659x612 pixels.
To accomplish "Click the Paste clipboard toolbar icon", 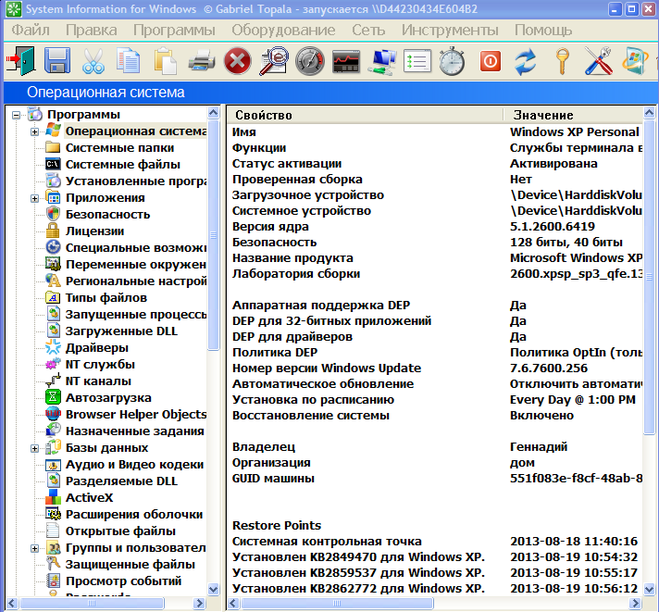I will (x=165, y=61).
